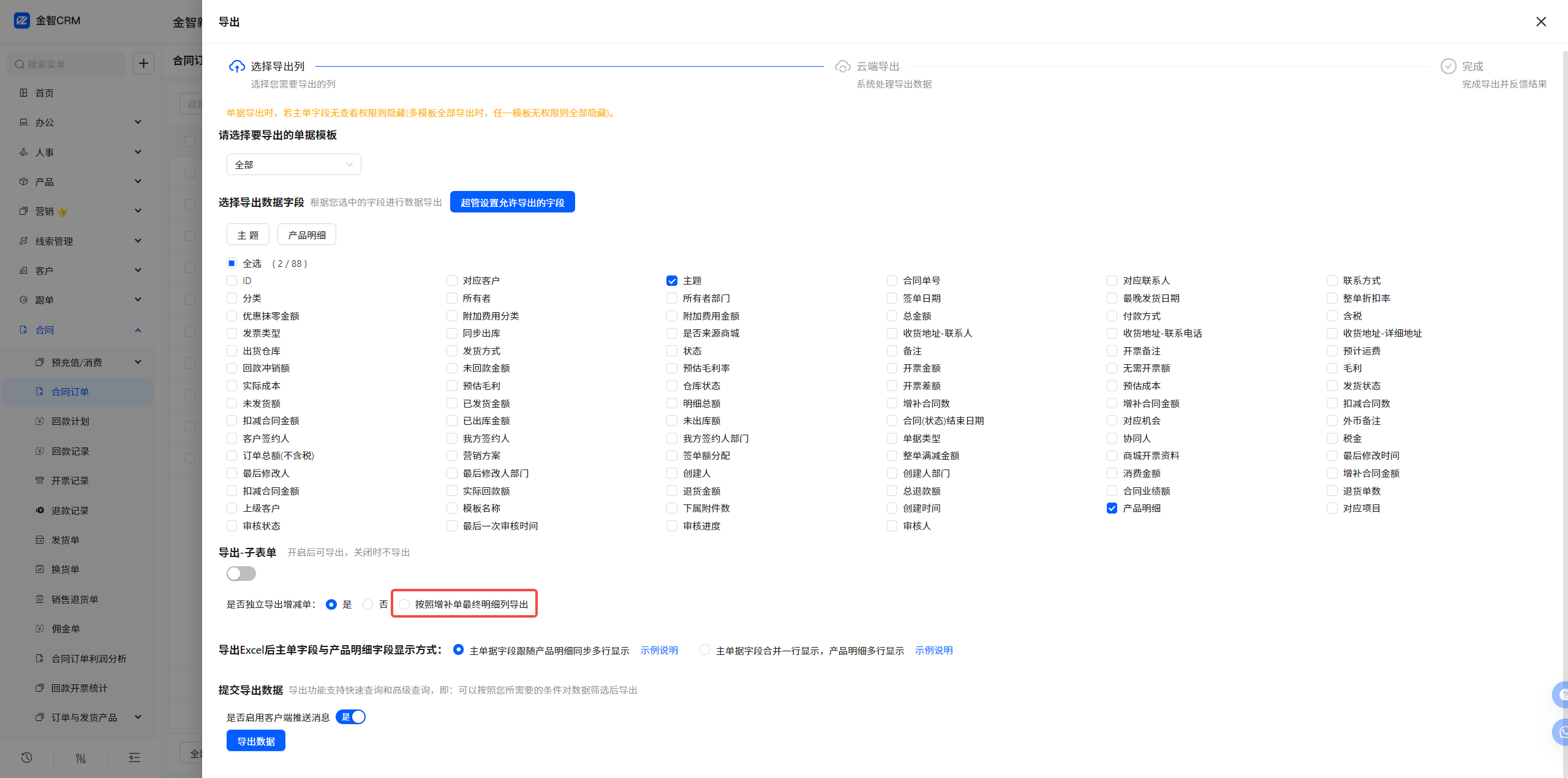1568x778 pixels.
Task: Open first 示例说明 link
Action: [659, 650]
